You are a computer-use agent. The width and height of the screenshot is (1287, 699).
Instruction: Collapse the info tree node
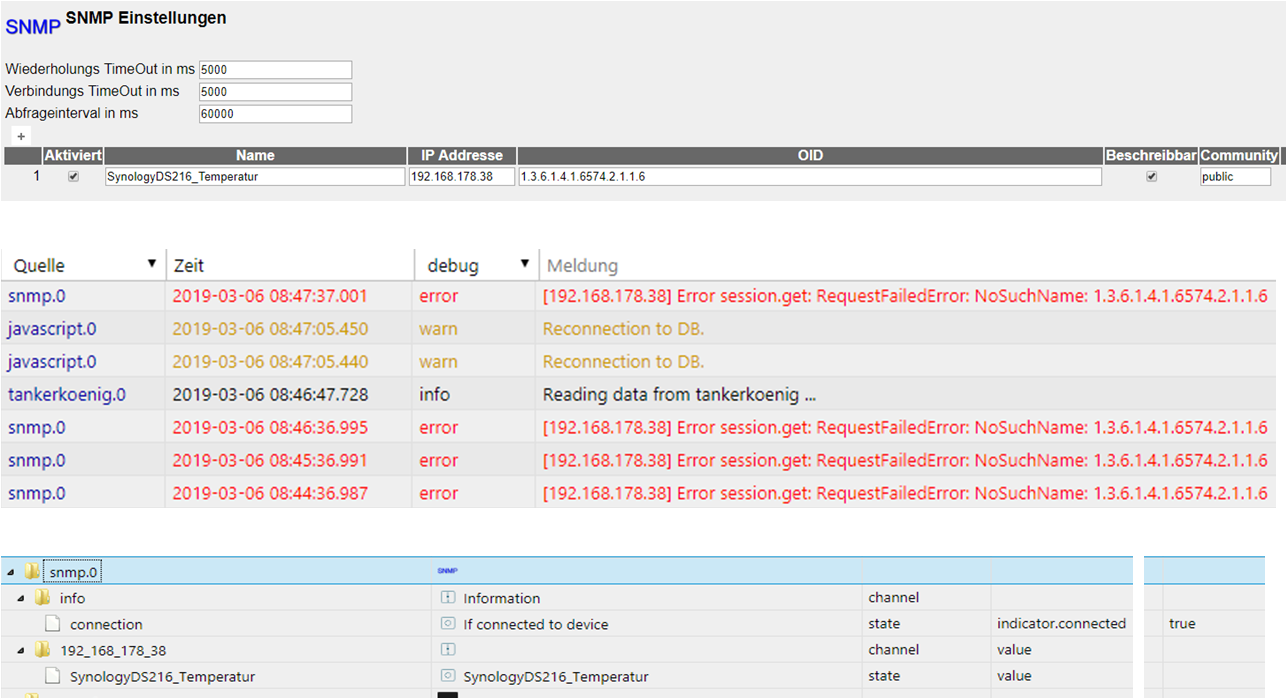(x=20, y=598)
